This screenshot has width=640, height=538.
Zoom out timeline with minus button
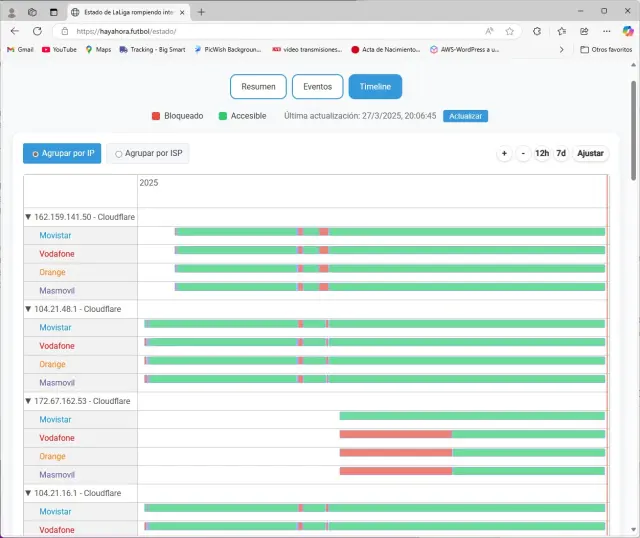523,154
